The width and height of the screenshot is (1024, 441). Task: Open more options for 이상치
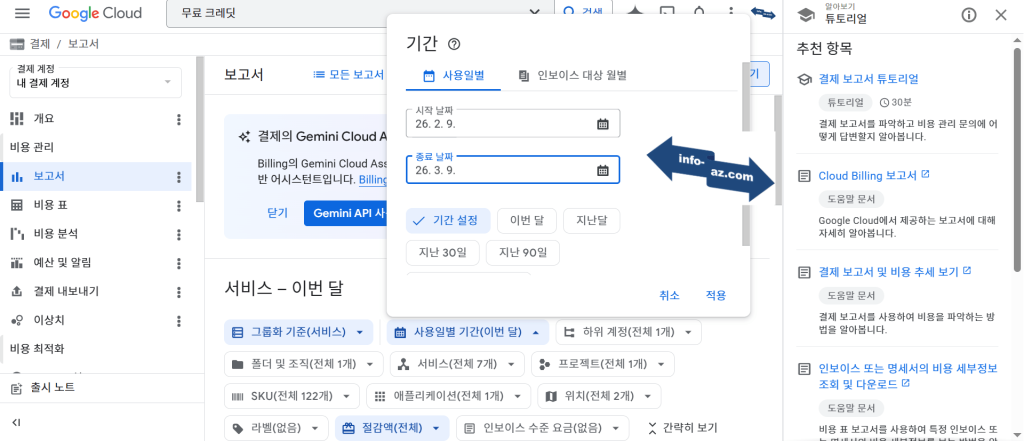click(179, 321)
